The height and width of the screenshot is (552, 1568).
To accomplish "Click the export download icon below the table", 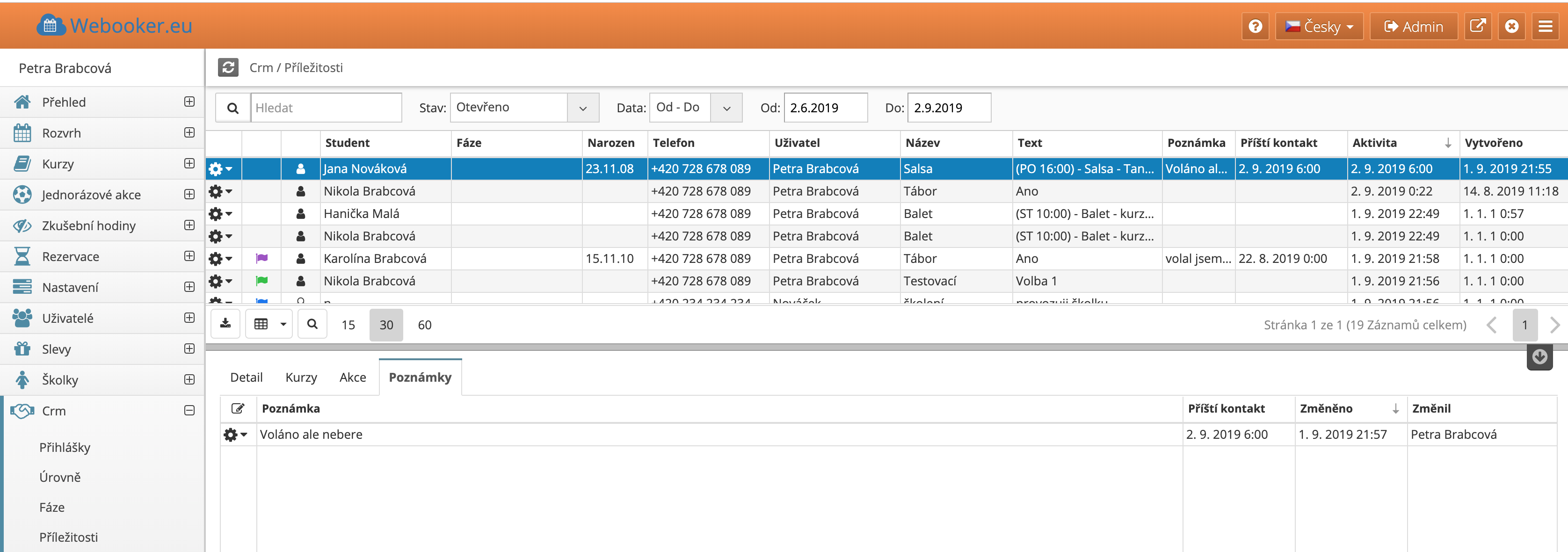I will (225, 324).
